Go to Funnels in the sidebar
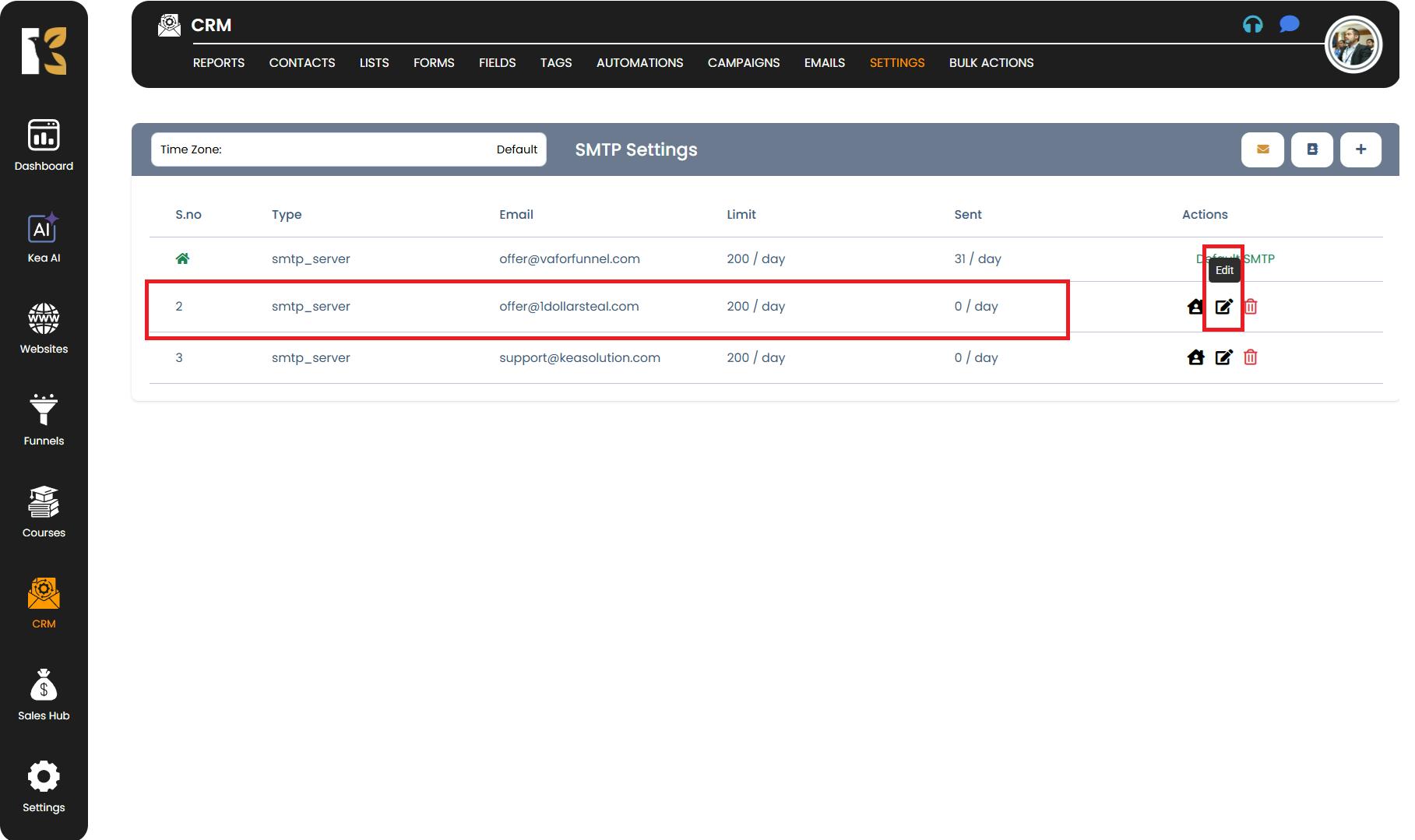Screen dimensions: 1415x840 (x=44, y=420)
